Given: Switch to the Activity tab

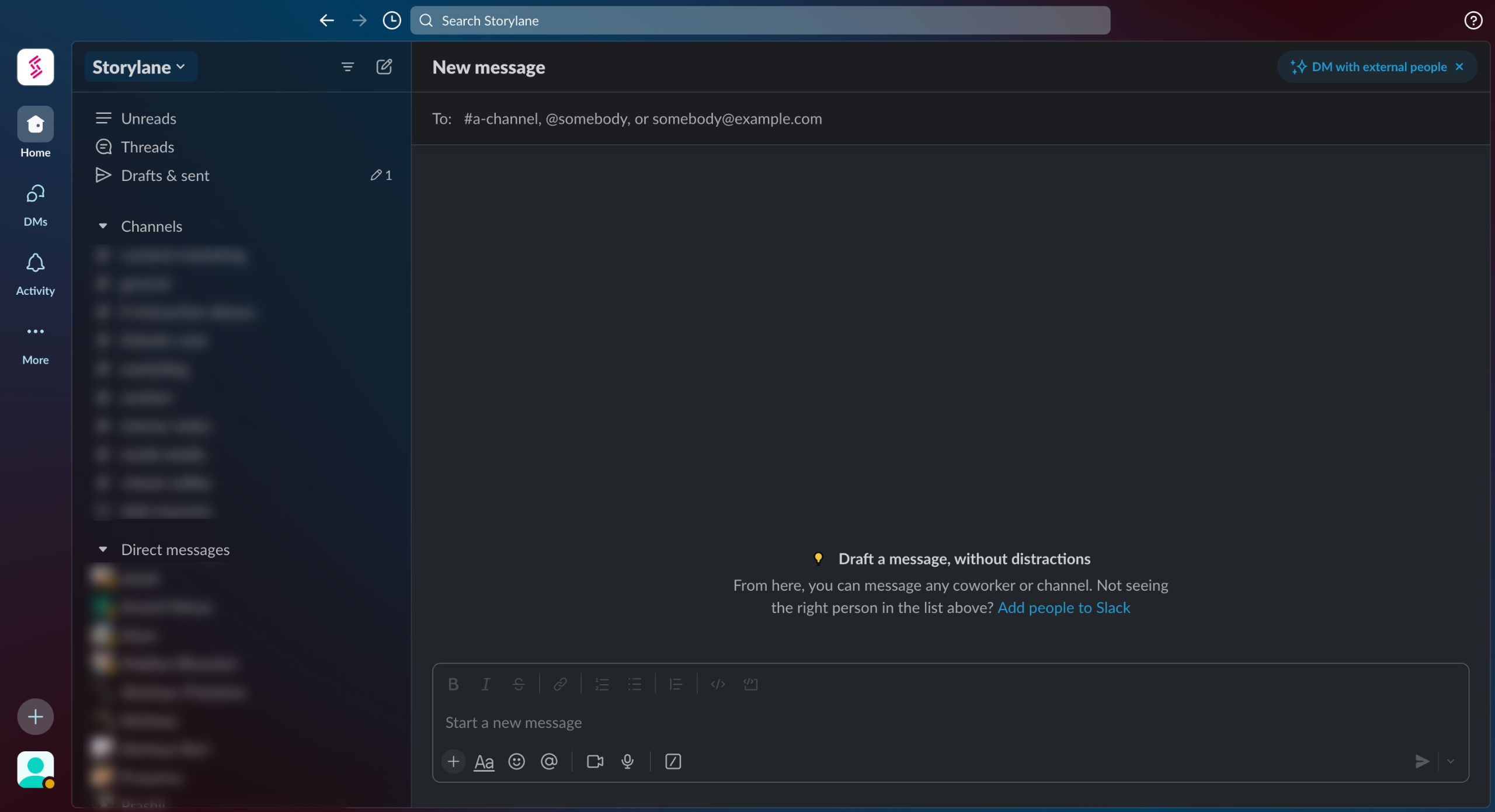Looking at the screenshot, I should pyautogui.click(x=36, y=274).
